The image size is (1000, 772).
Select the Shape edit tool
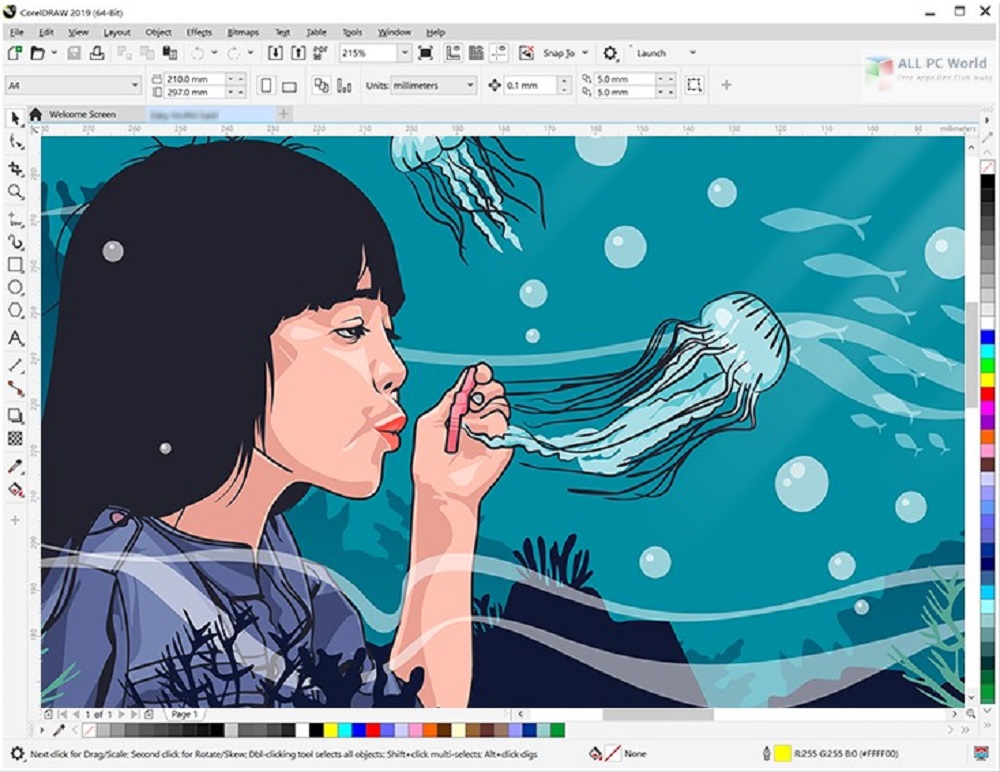click(x=15, y=142)
